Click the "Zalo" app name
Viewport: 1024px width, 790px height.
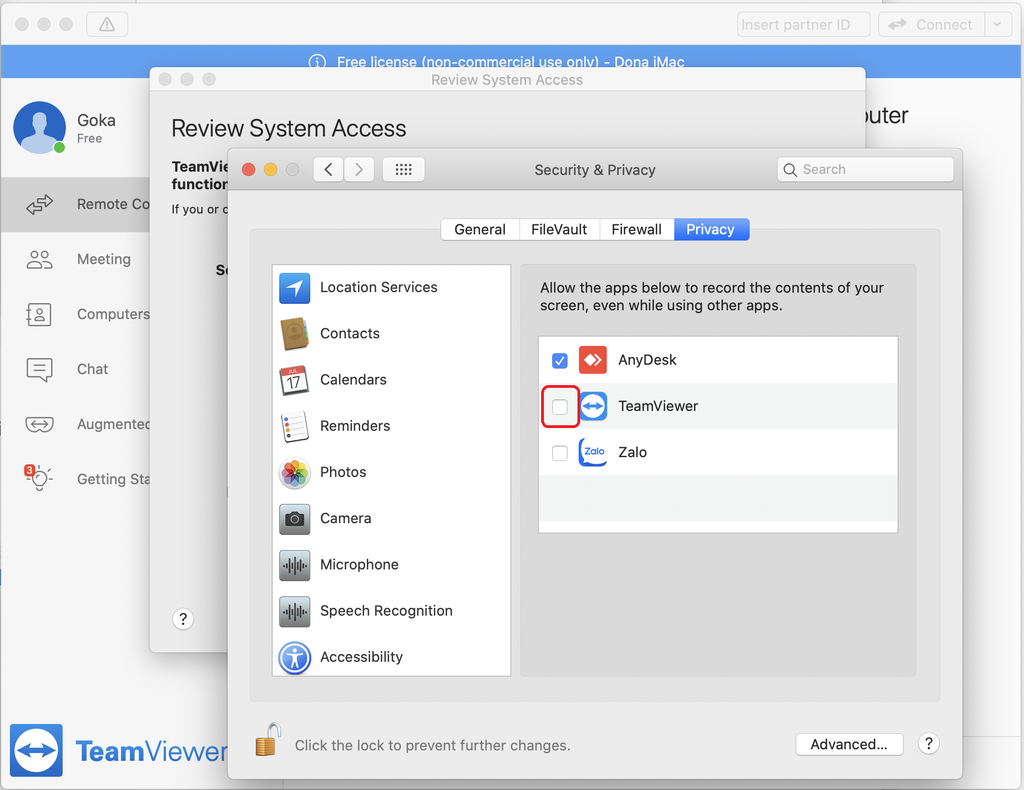pyautogui.click(x=633, y=452)
